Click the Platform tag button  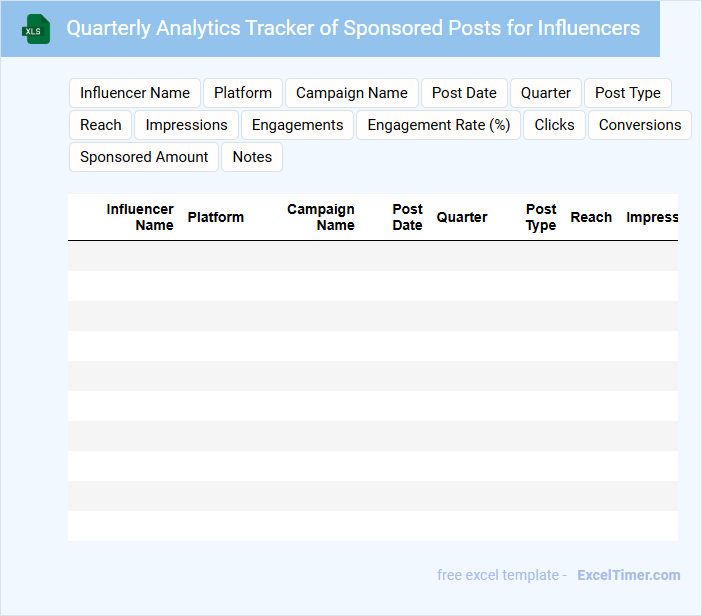click(x=243, y=93)
